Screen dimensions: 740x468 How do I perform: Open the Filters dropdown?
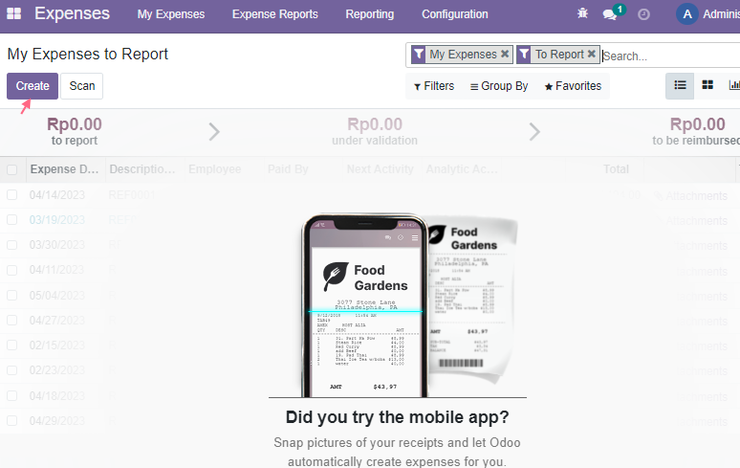434,86
